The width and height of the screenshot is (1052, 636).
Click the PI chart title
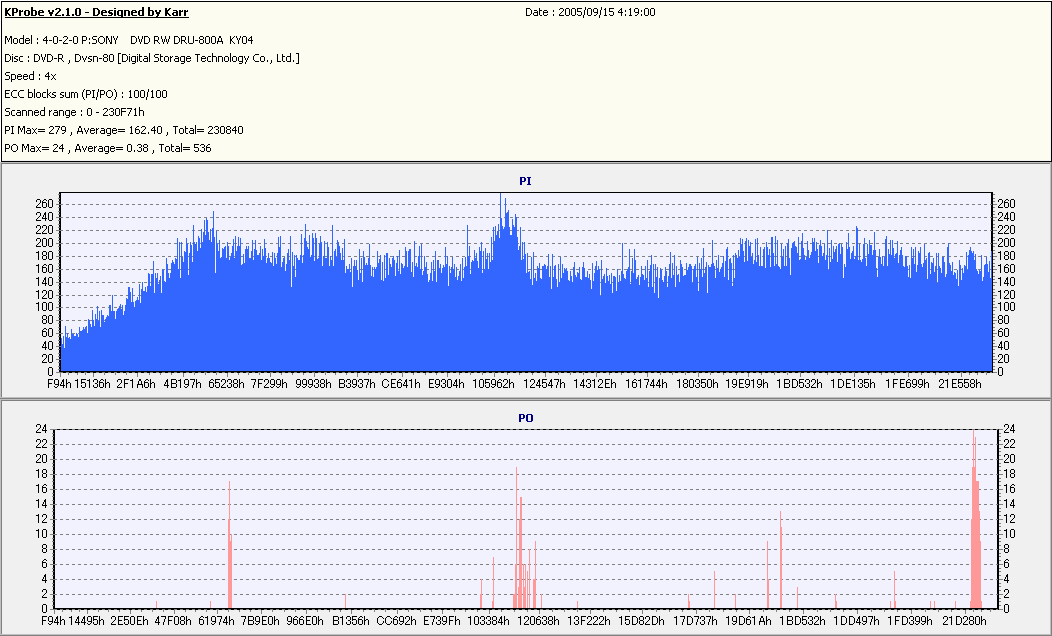coord(525,181)
